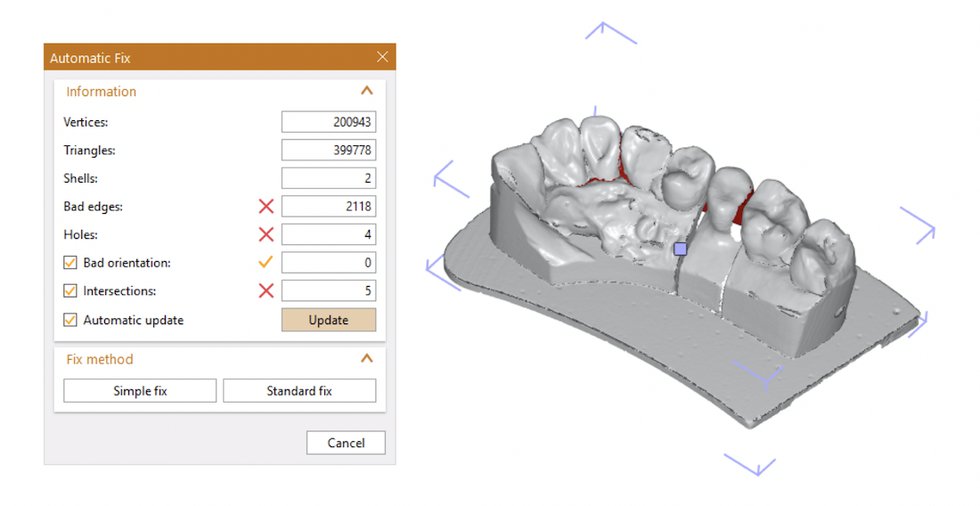980x506 pixels.
Task: Select the Shells value field
Action: click(x=329, y=178)
